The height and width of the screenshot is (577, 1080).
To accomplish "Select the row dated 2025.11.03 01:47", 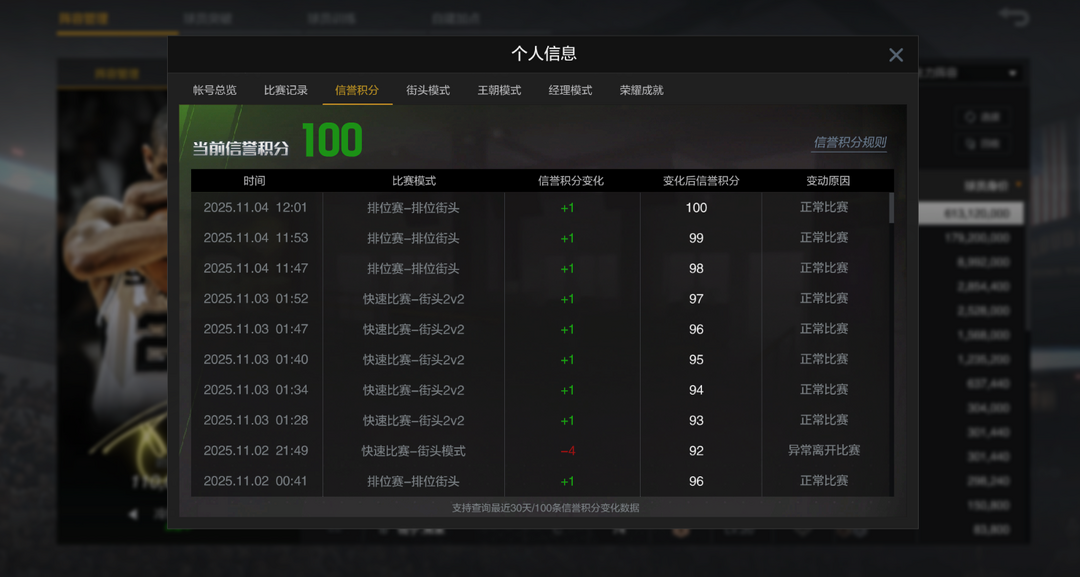I will [542, 328].
